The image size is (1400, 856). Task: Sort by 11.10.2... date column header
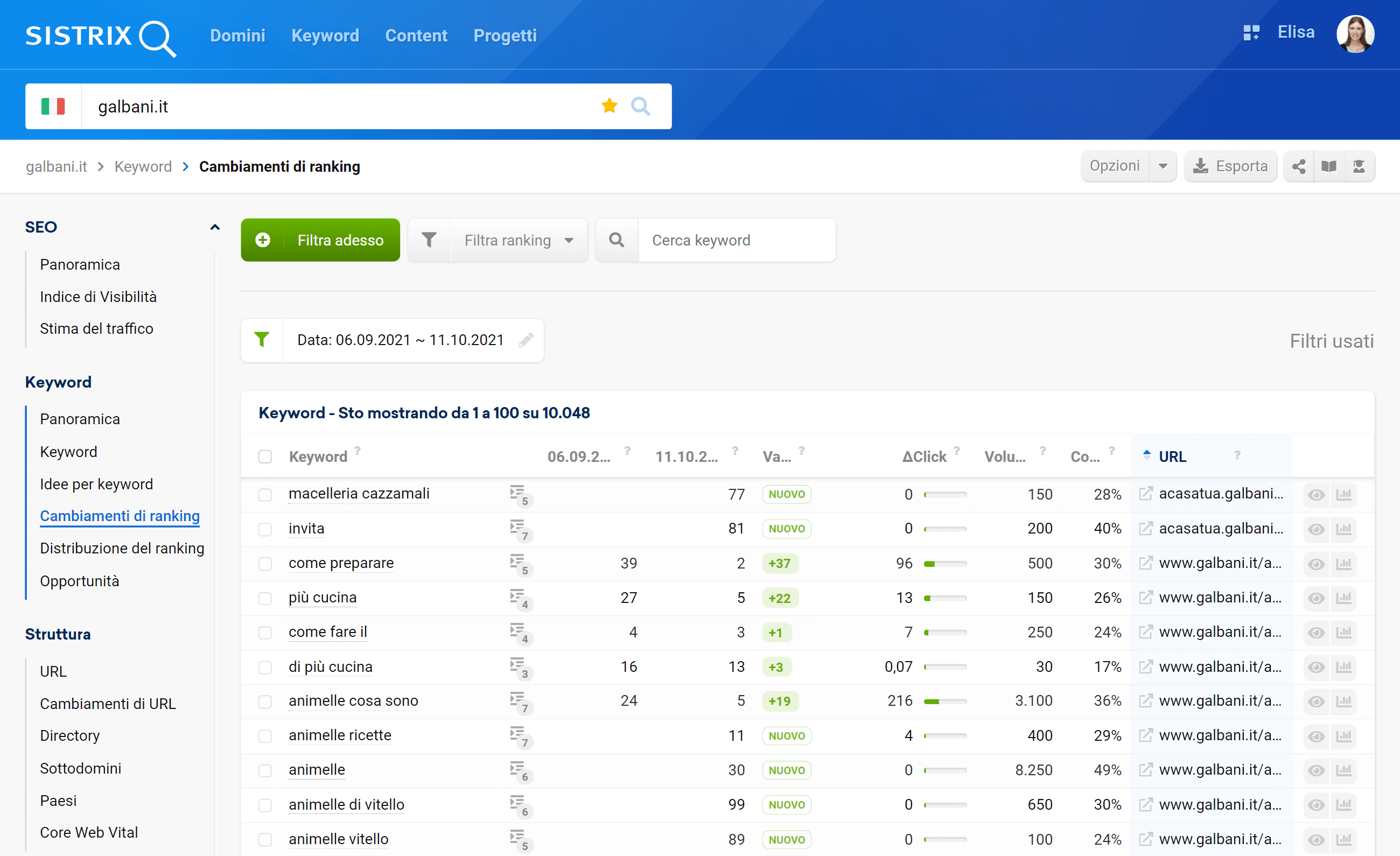pyautogui.click(x=687, y=456)
